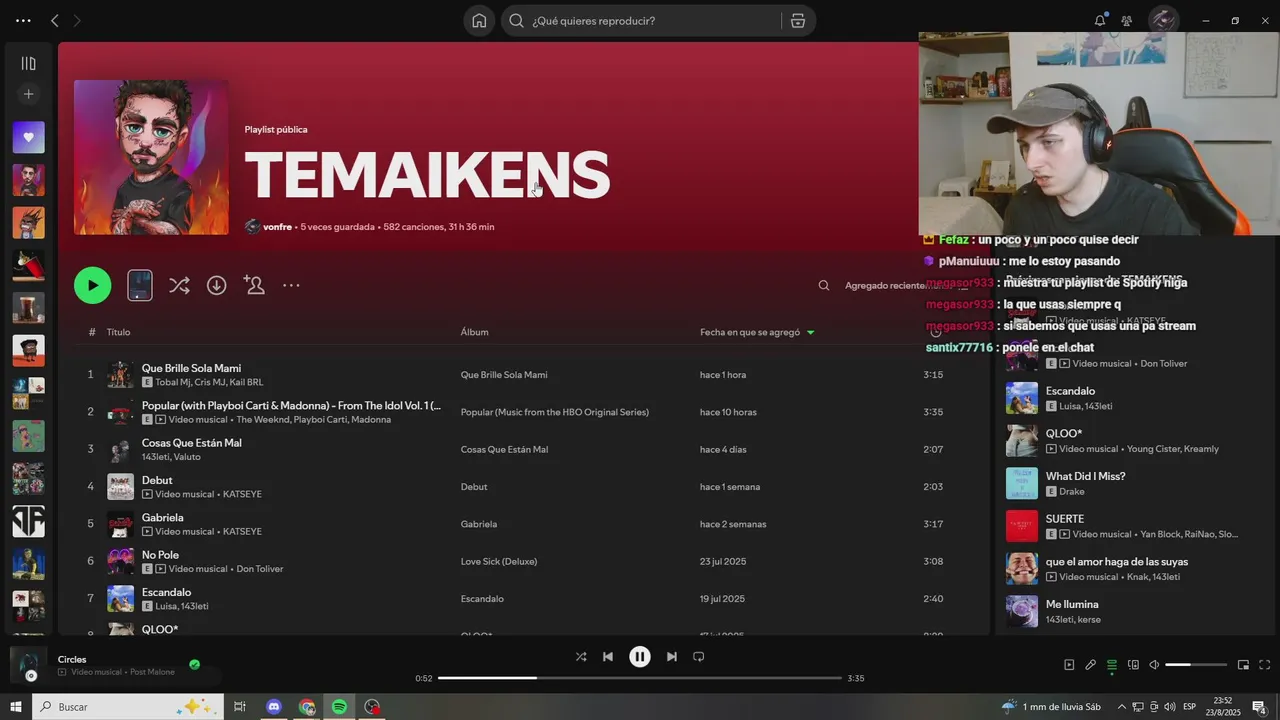The height and width of the screenshot is (720, 1280).
Task: Select the song Que Brille Sola Mami
Action: pyautogui.click(x=191, y=368)
